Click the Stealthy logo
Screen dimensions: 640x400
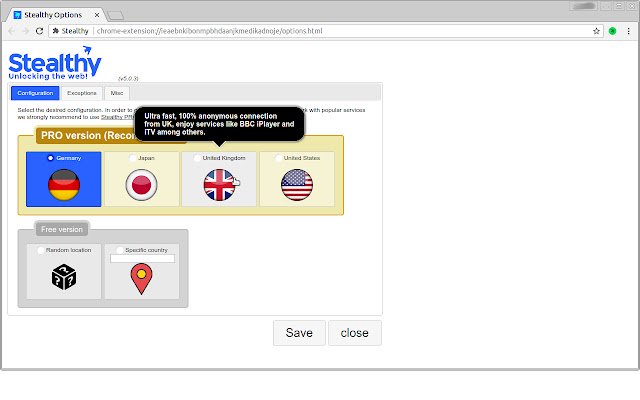pos(55,63)
